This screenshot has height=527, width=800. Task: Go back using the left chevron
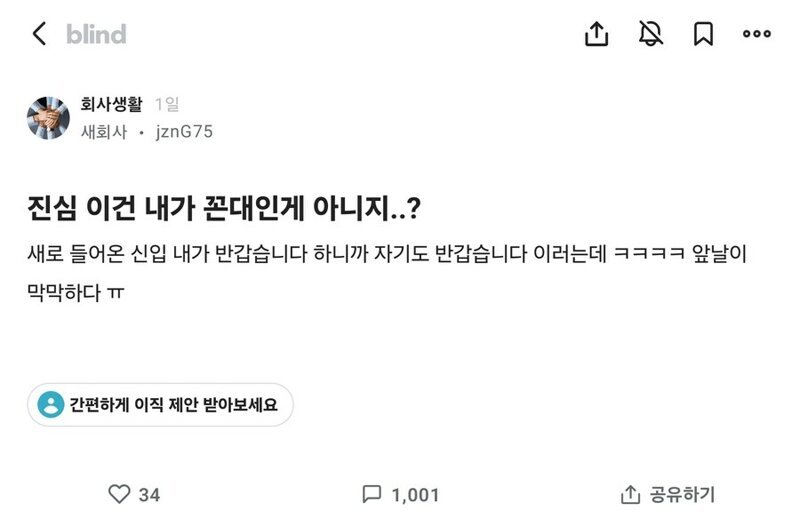click(x=39, y=34)
